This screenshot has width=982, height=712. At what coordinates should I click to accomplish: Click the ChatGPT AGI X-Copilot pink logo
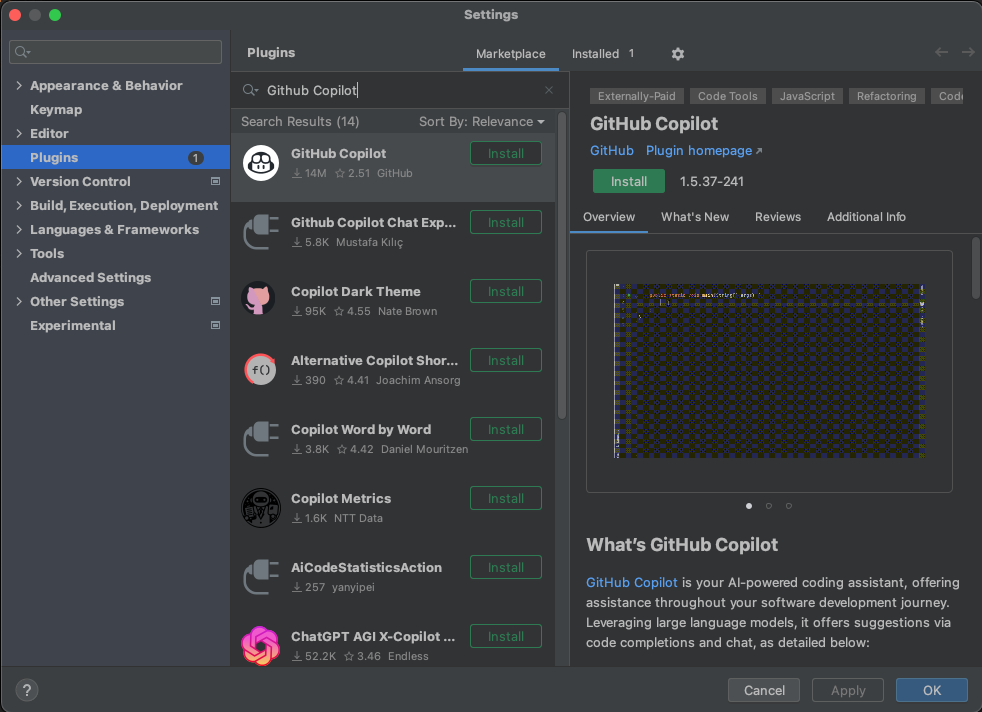click(261, 646)
